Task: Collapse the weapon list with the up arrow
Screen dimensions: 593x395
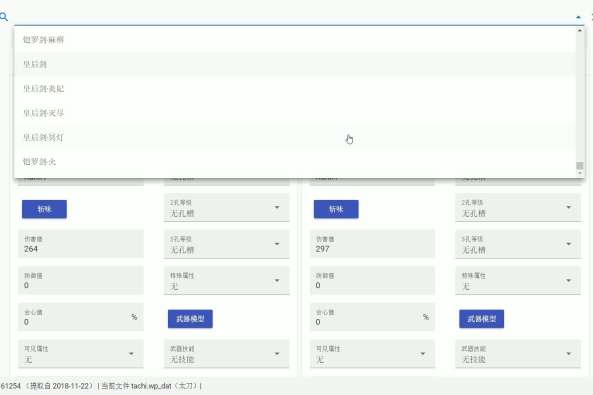Action: pyautogui.click(x=578, y=17)
